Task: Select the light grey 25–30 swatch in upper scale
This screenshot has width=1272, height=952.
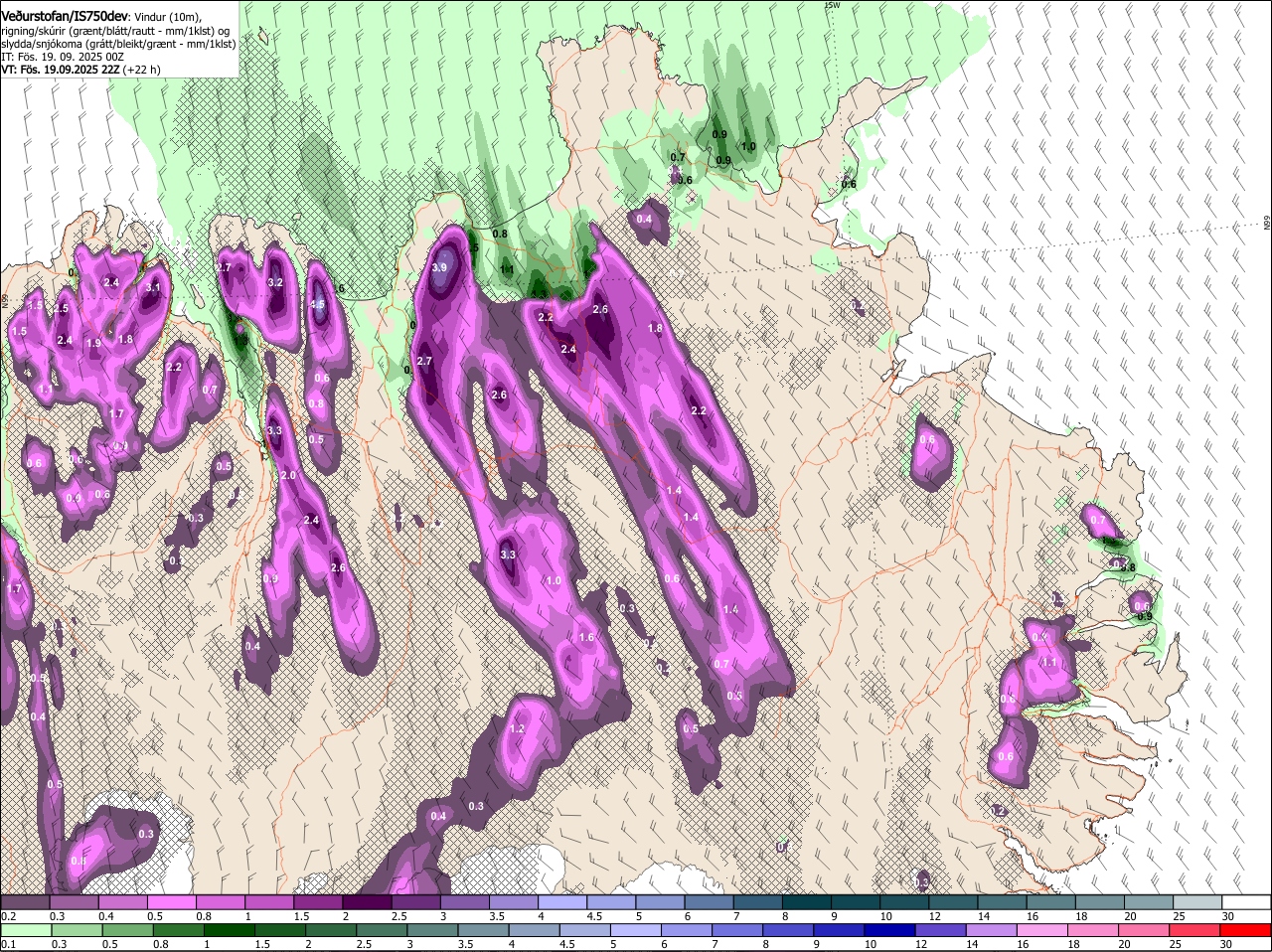Action: pos(1197,901)
